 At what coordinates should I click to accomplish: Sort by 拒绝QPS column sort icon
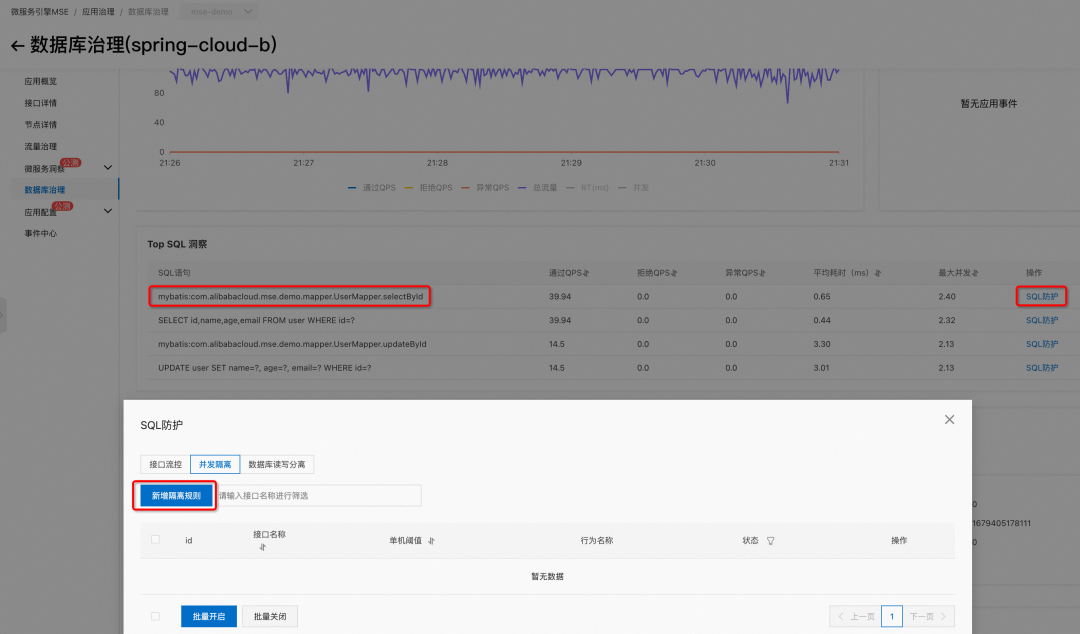pyautogui.click(x=674, y=274)
